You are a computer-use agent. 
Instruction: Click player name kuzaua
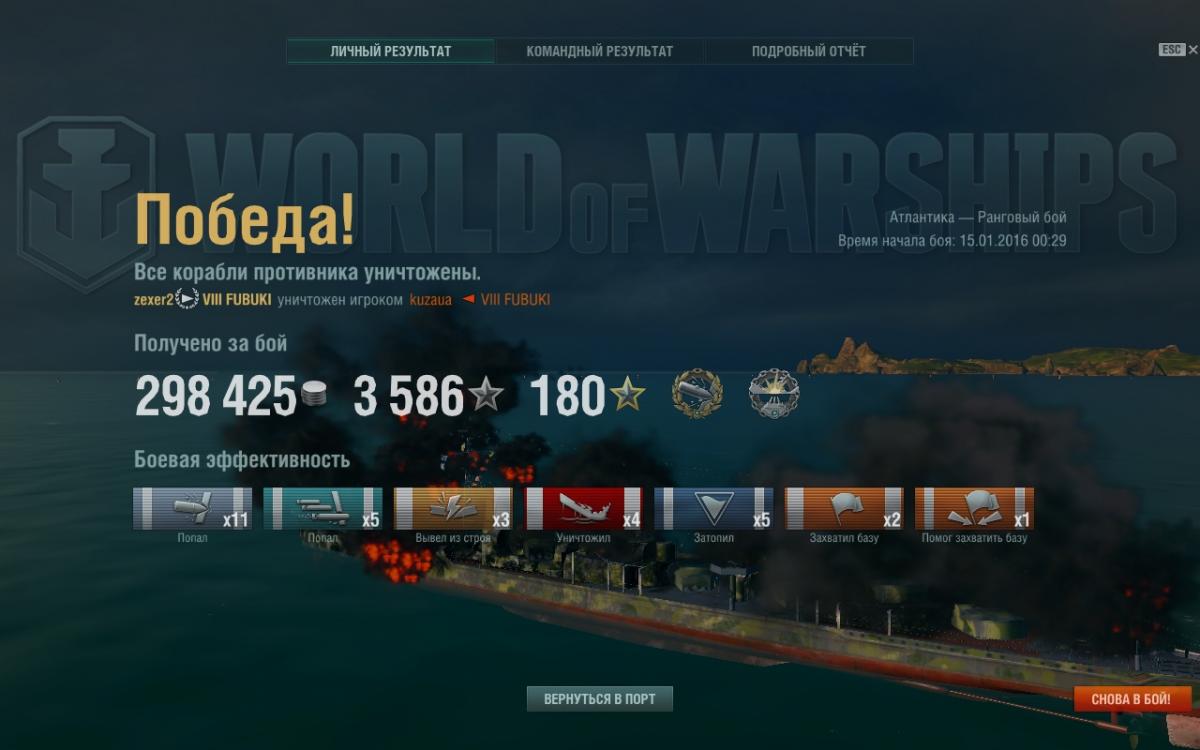click(430, 300)
